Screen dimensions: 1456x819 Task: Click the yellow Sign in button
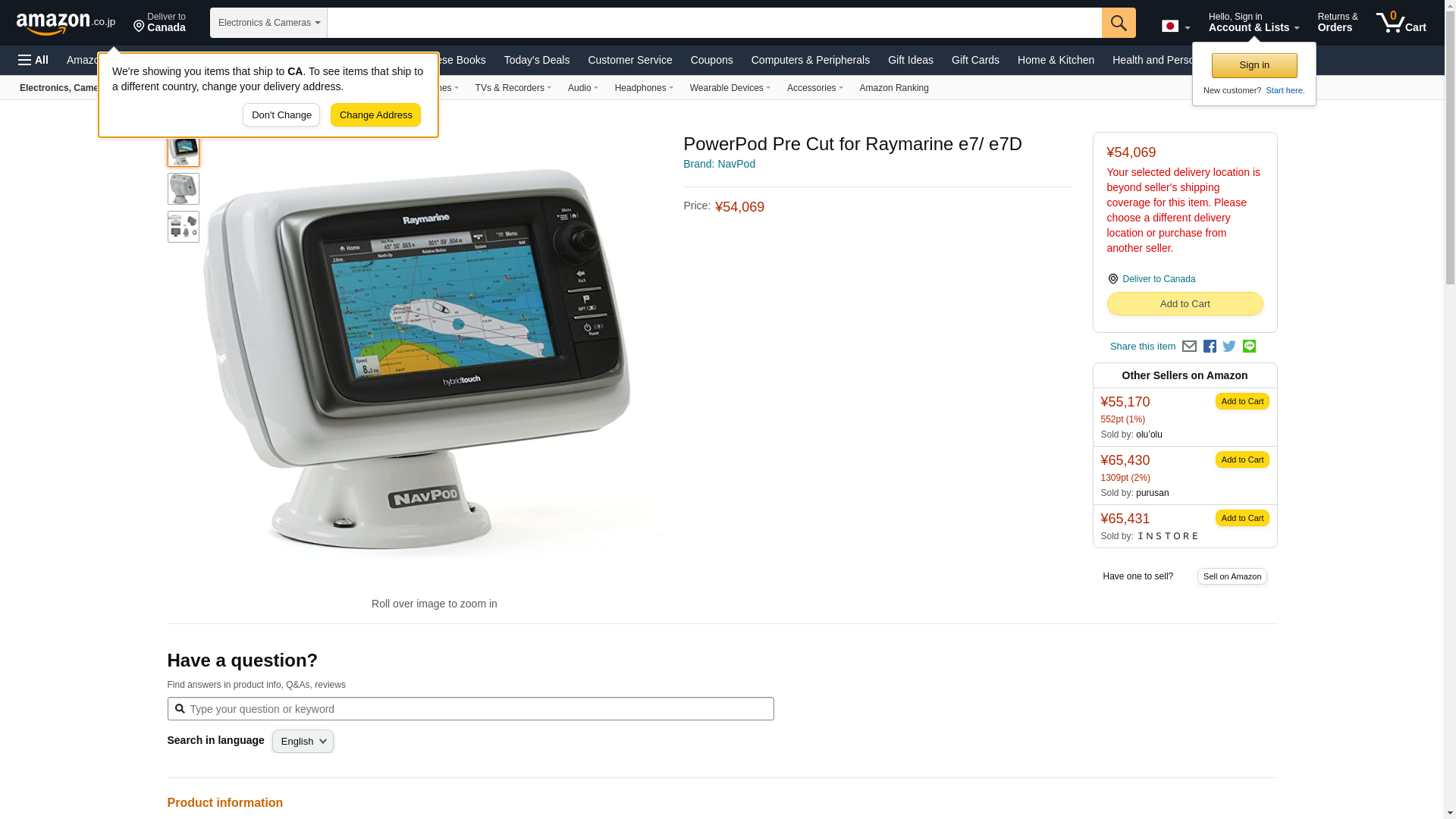click(x=1254, y=65)
